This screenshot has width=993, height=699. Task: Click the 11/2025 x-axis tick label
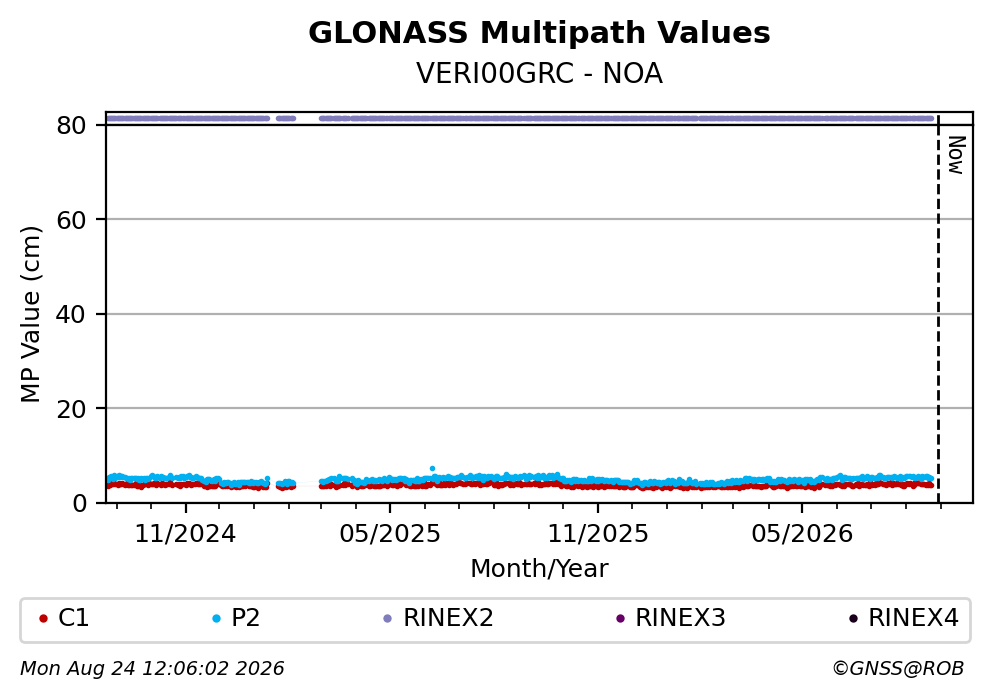(598, 534)
